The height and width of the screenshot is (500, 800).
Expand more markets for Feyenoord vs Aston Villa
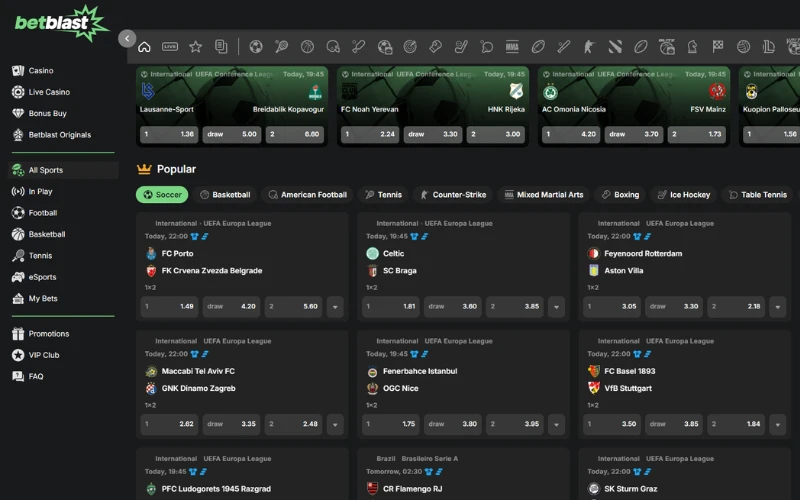click(x=778, y=307)
